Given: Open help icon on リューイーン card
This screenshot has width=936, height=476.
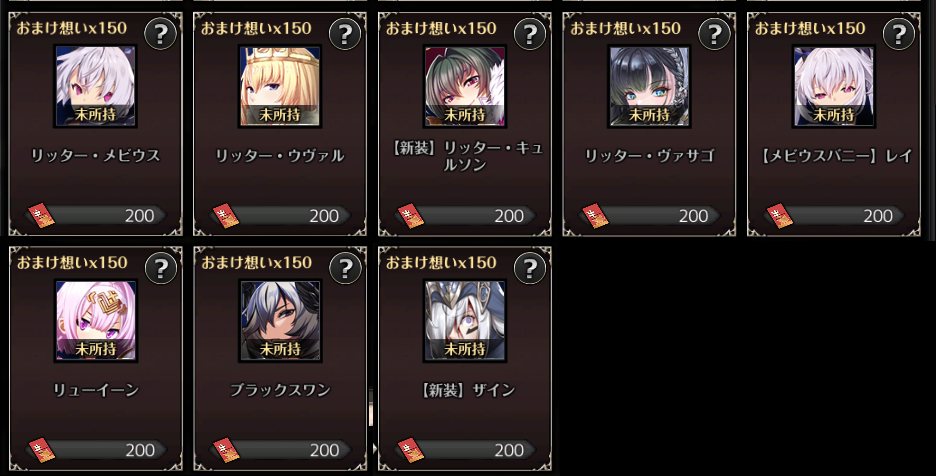Looking at the screenshot, I should pyautogui.click(x=161, y=269).
